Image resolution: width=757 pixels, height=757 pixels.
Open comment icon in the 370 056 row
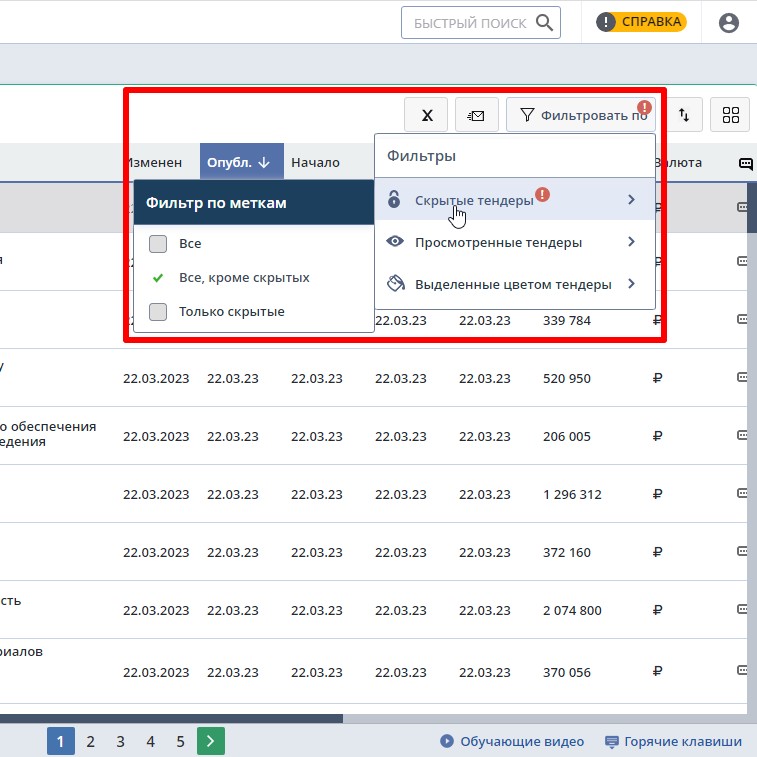(x=743, y=670)
